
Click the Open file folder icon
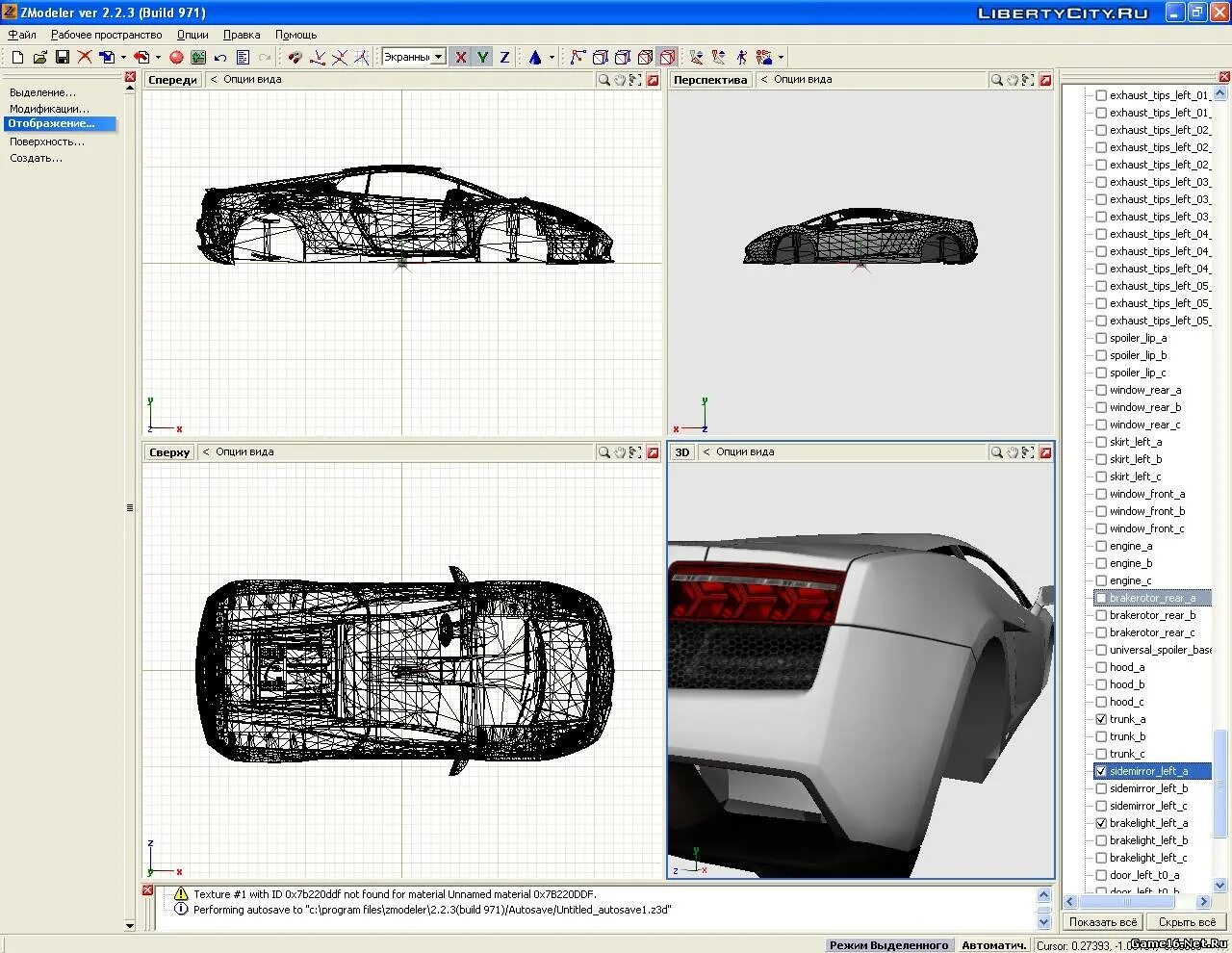coord(39,58)
